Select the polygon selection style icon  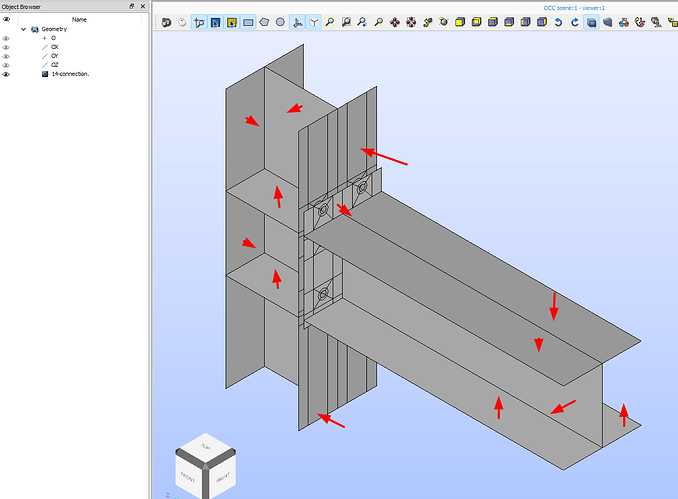tap(264, 21)
